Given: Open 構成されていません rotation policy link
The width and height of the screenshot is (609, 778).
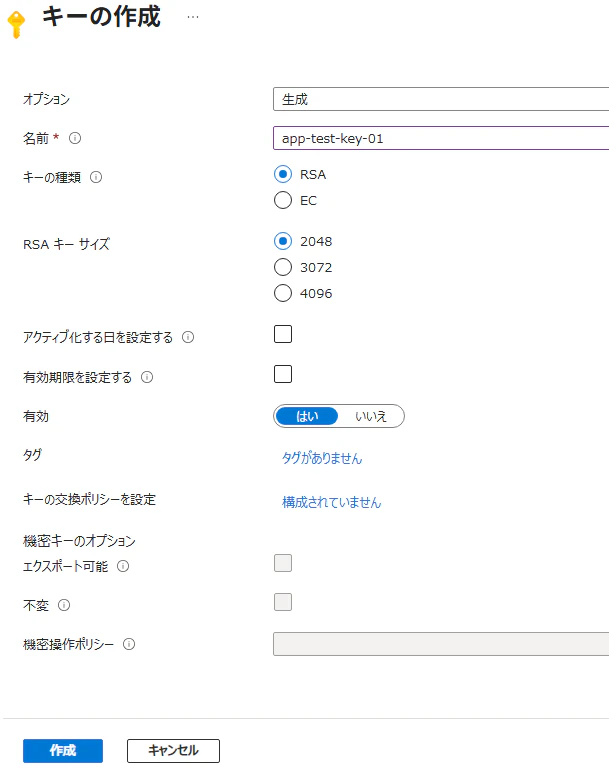Looking at the screenshot, I should pyautogui.click(x=332, y=502).
